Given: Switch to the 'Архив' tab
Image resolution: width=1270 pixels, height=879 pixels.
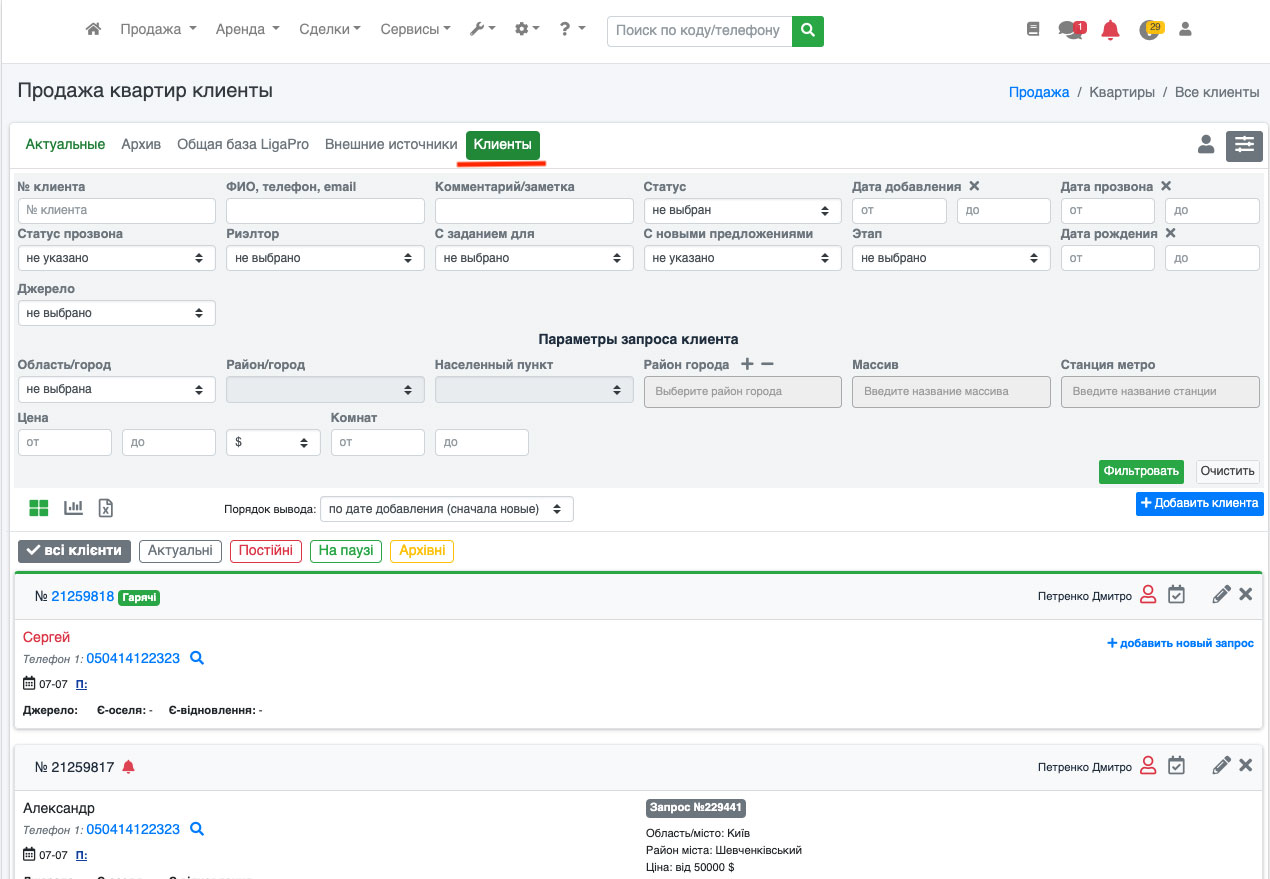Looking at the screenshot, I should point(141,145).
